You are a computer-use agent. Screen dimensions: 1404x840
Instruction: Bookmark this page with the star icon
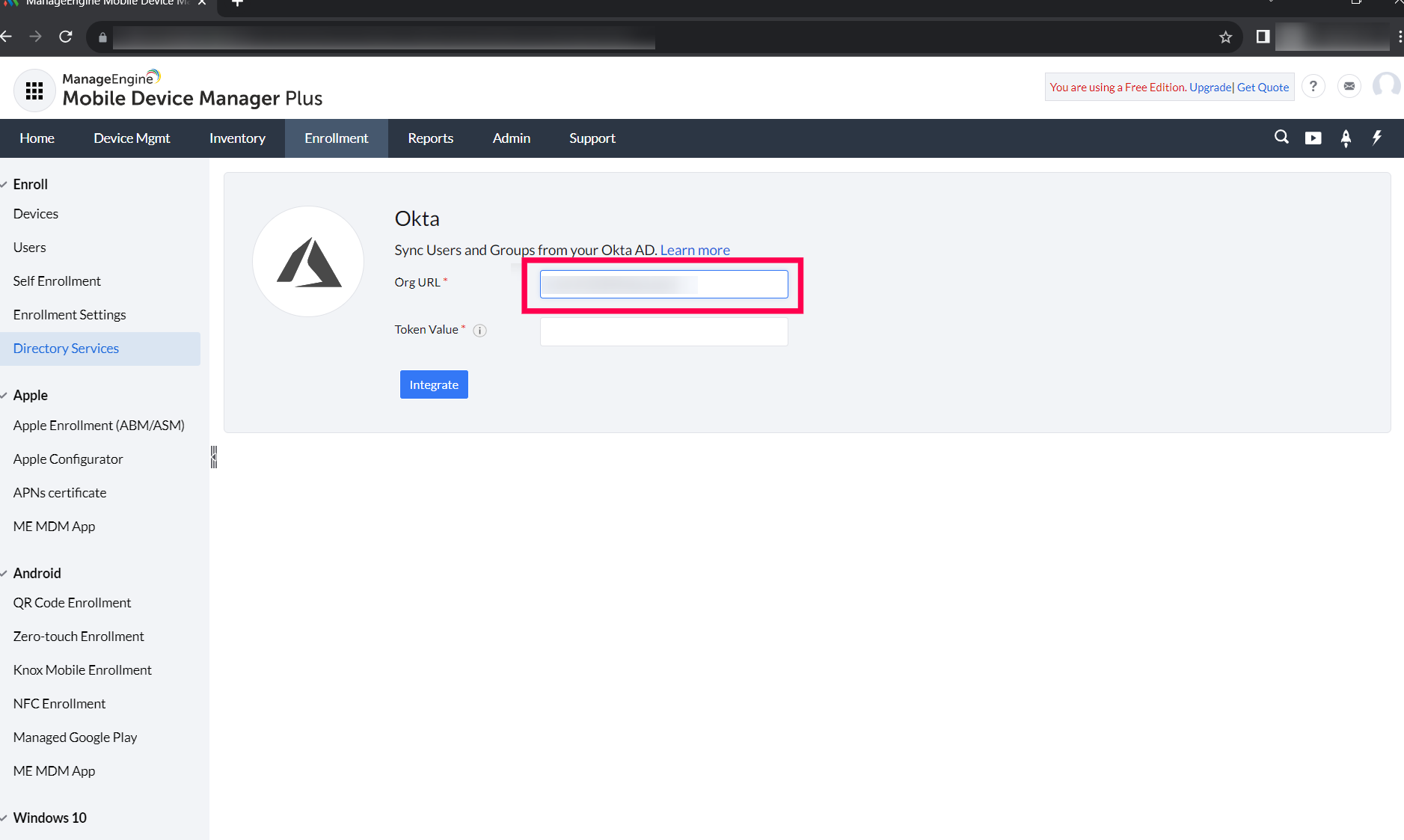point(1225,37)
